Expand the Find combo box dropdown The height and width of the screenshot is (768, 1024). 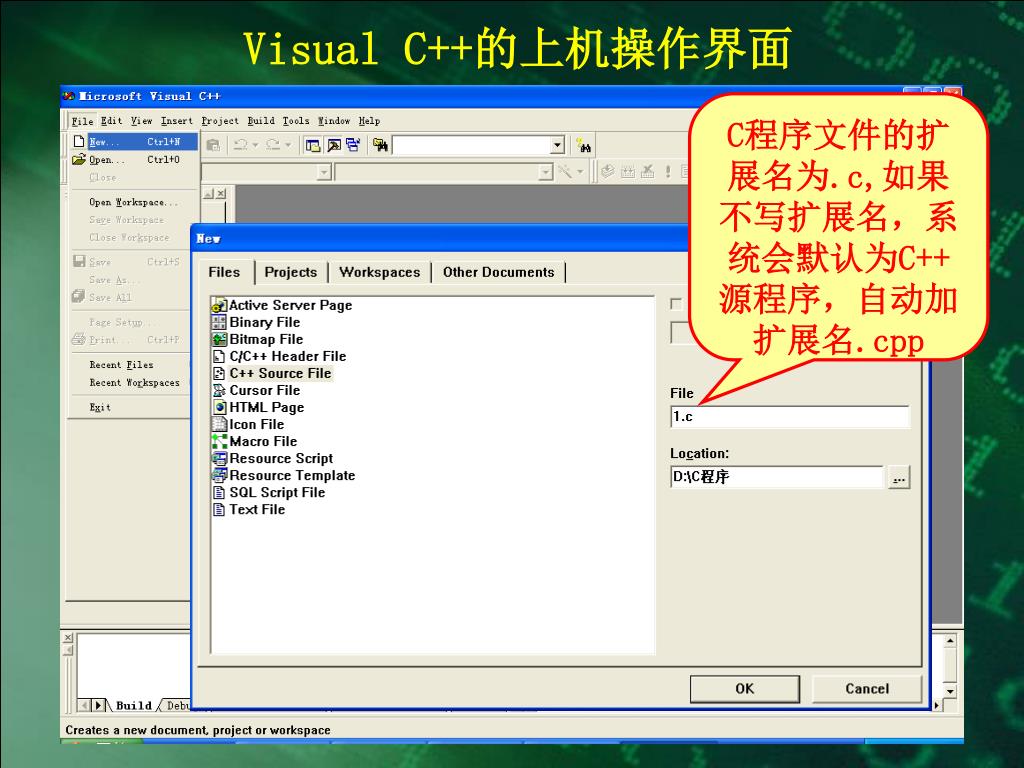coord(556,145)
